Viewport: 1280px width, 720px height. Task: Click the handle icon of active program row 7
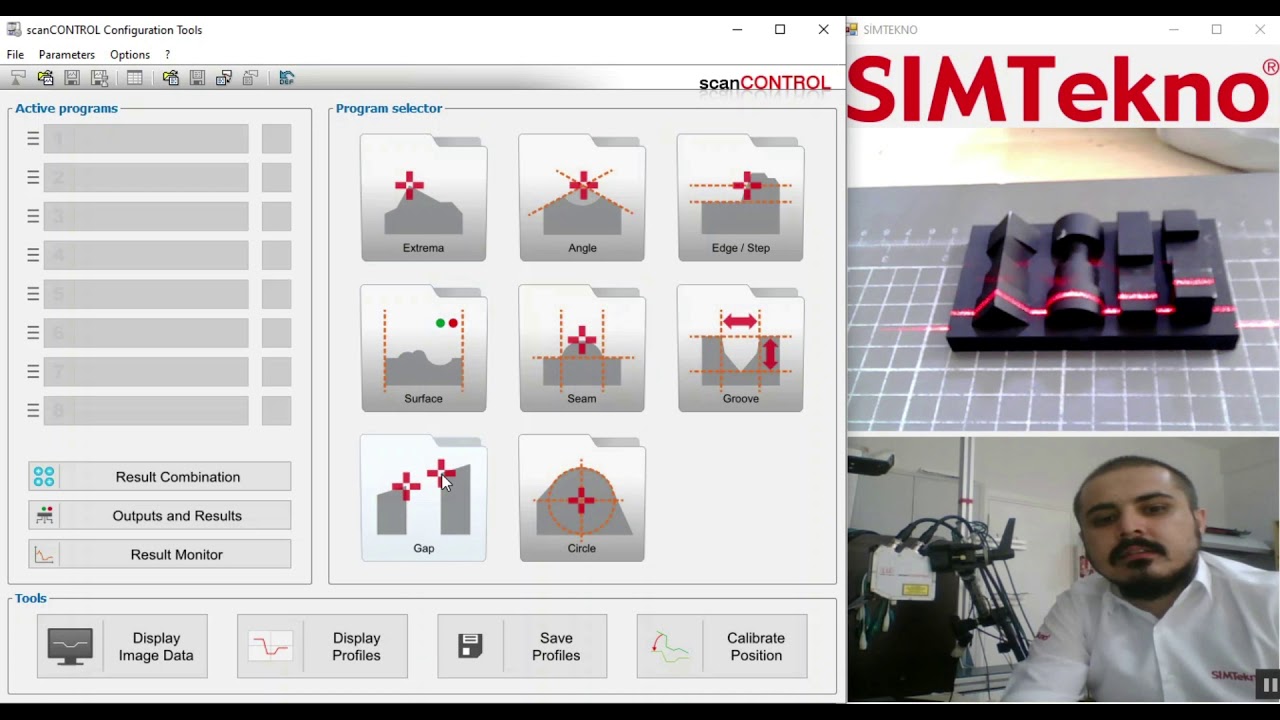coord(33,371)
